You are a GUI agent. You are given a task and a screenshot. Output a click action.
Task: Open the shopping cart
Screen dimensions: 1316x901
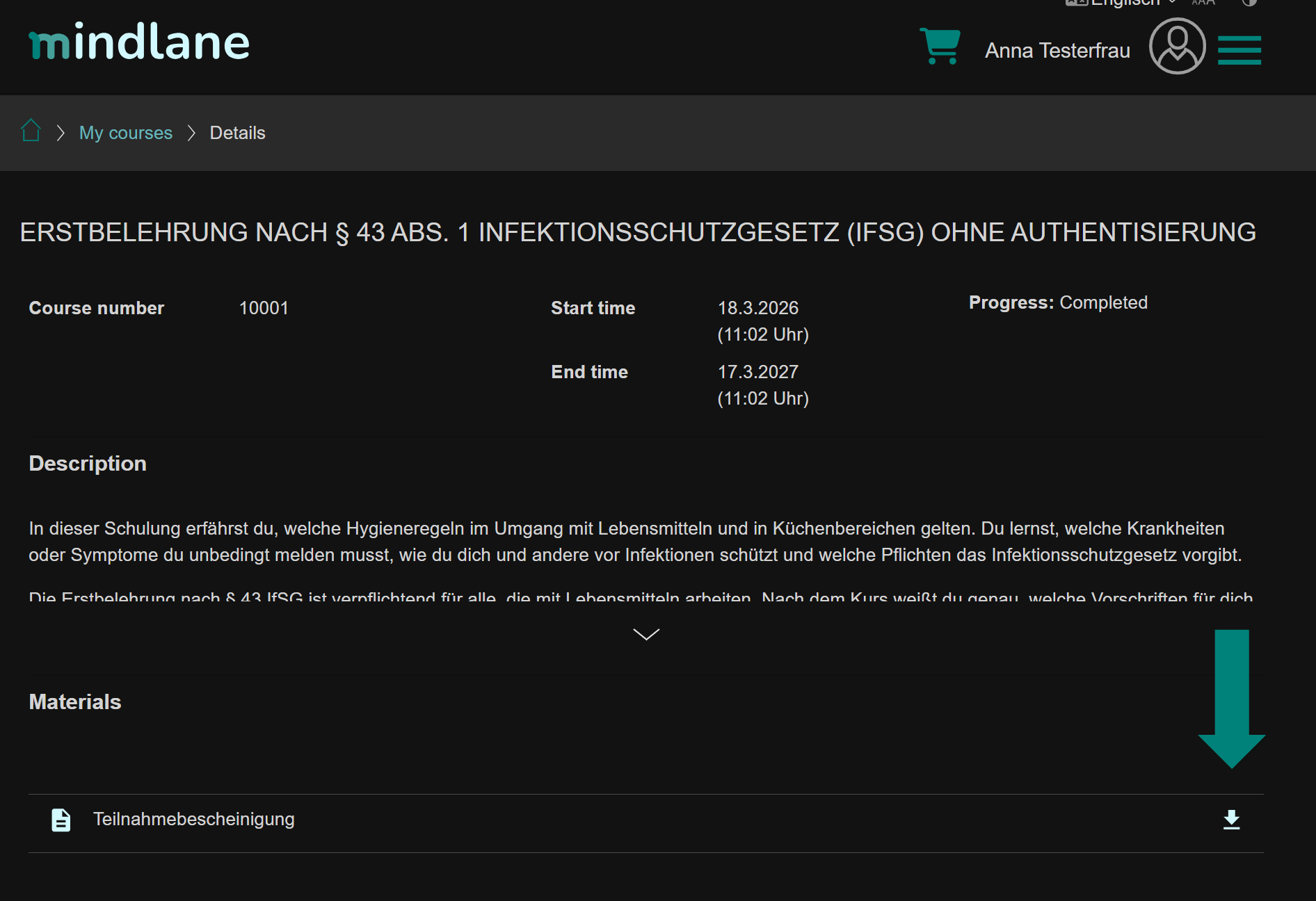(x=940, y=46)
